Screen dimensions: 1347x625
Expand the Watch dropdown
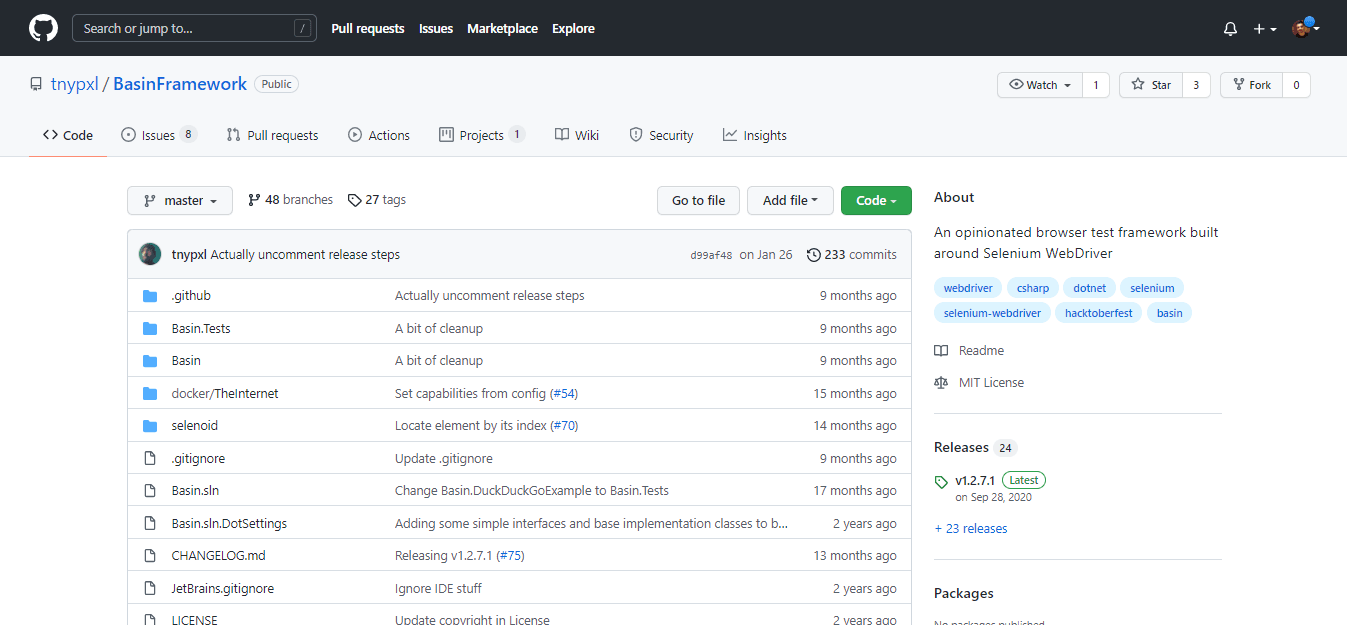tap(1040, 85)
